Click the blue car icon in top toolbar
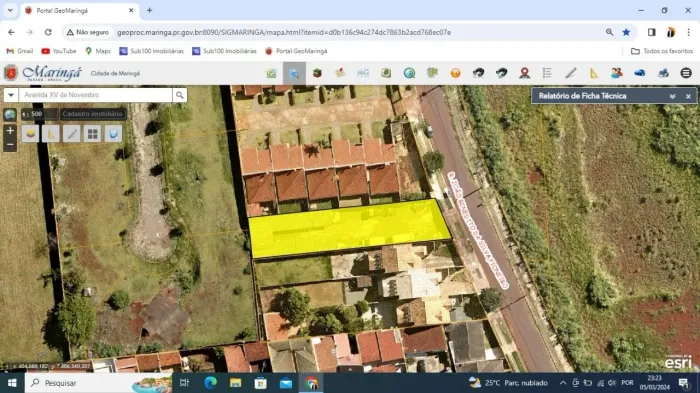The height and width of the screenshot is (393, 700). click(x=640, y=73)
